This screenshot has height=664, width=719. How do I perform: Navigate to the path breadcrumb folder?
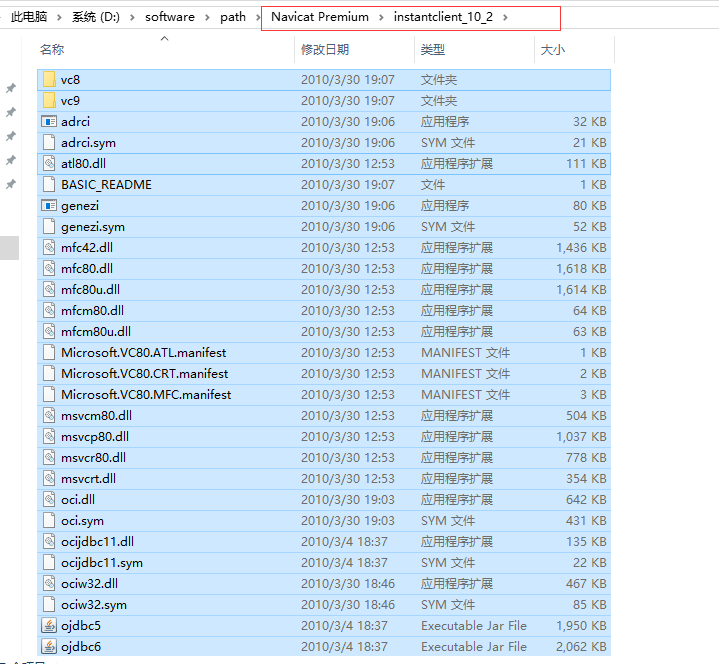click(233, 17)
